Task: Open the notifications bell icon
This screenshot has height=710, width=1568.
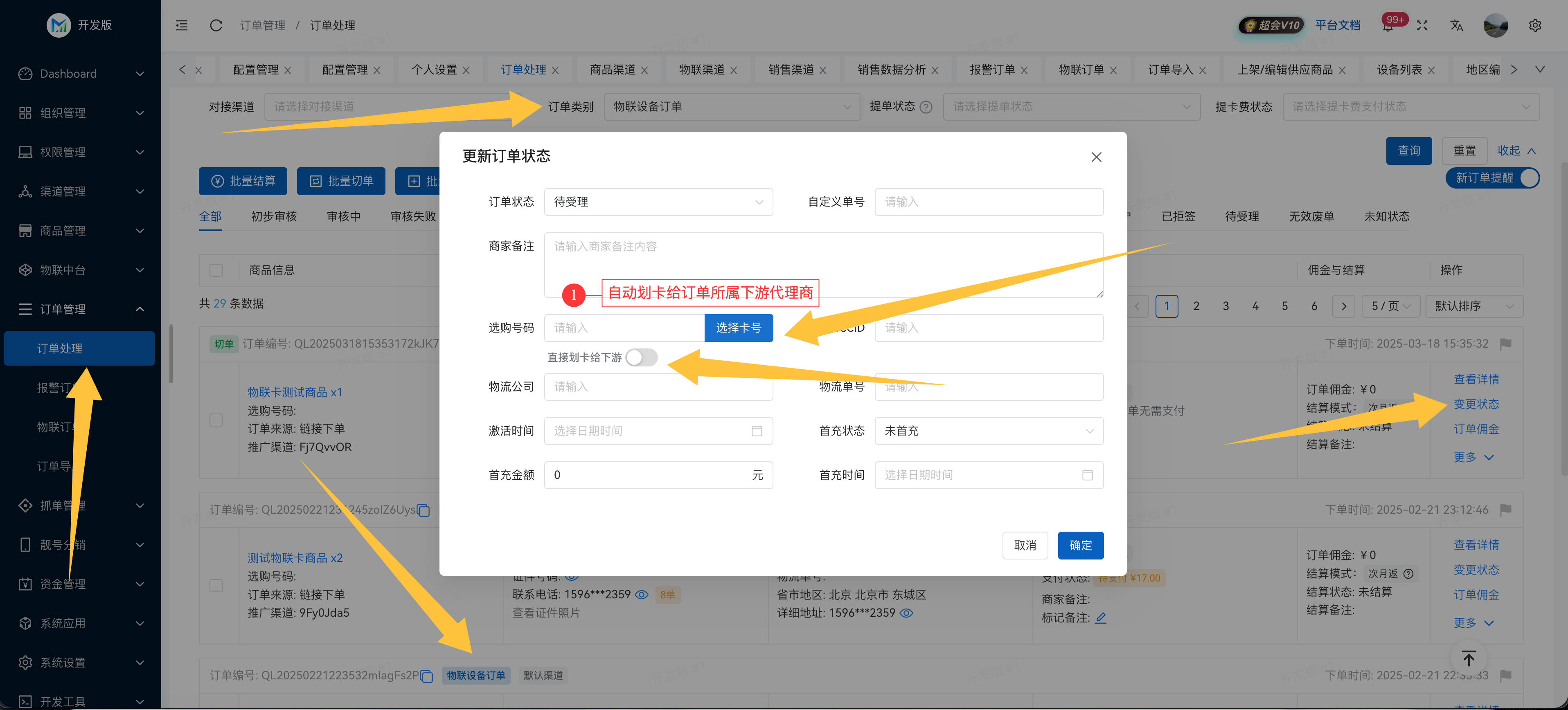Action: (1387, 25)
